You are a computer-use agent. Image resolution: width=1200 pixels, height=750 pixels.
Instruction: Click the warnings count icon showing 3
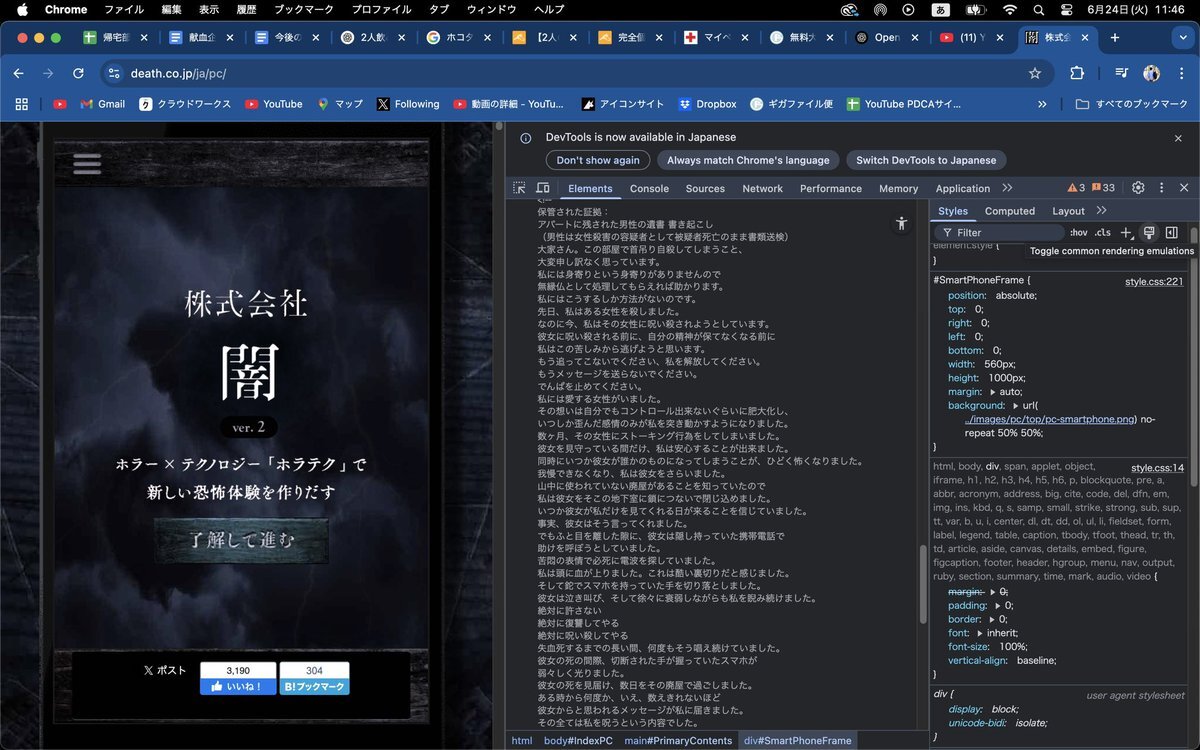1076,188
